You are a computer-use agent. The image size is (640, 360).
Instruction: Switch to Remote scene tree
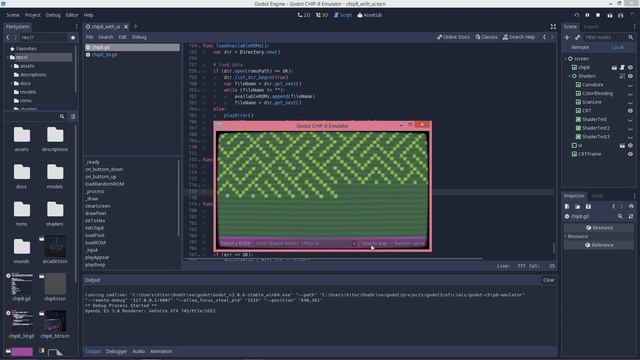[x=580, y=47]
